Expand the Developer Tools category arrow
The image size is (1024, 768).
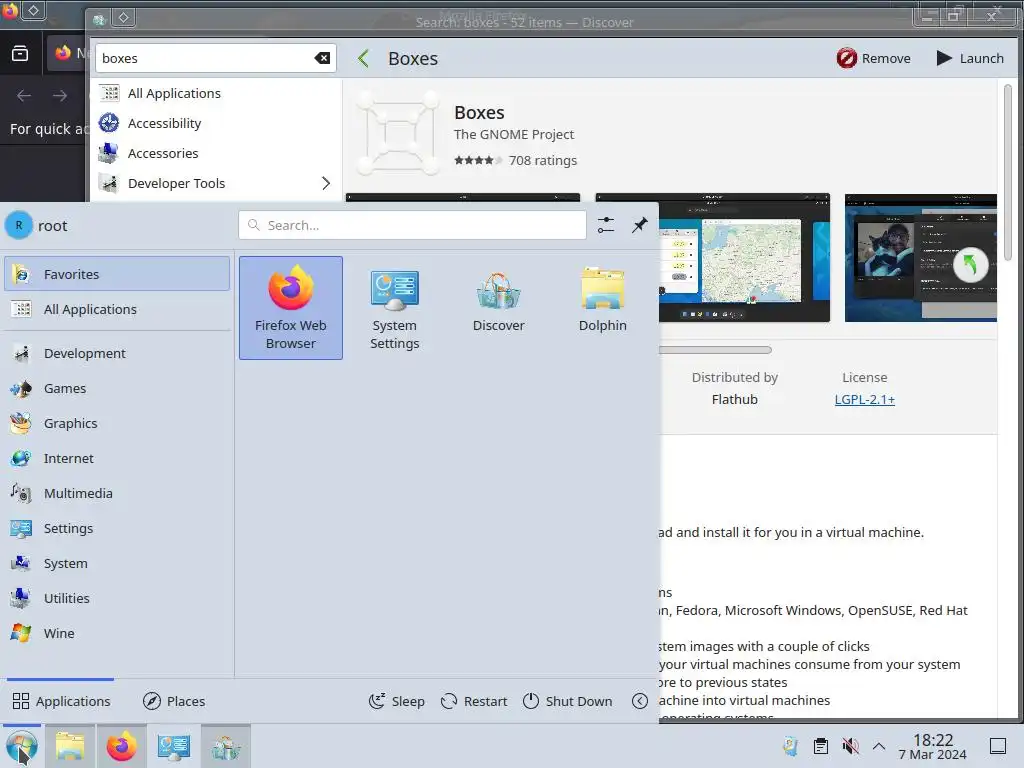pyautogui.click(x=326, y=184)
